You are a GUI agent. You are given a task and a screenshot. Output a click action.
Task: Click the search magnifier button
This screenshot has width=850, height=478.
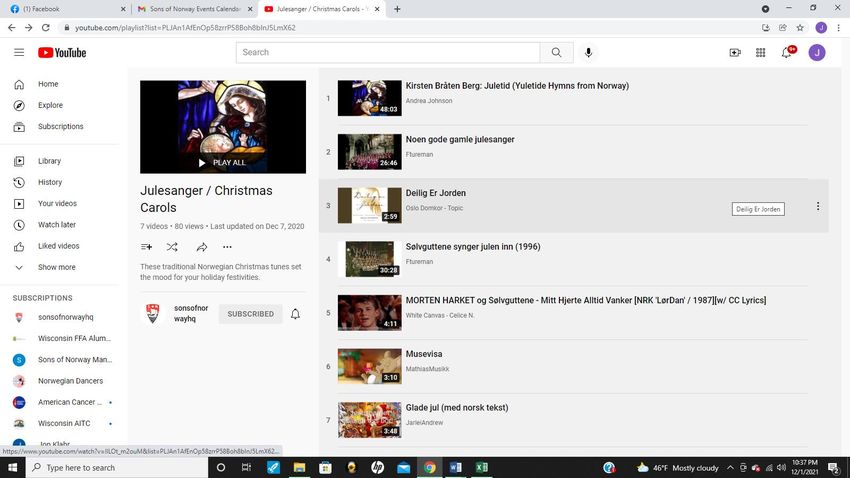(556, 53)
